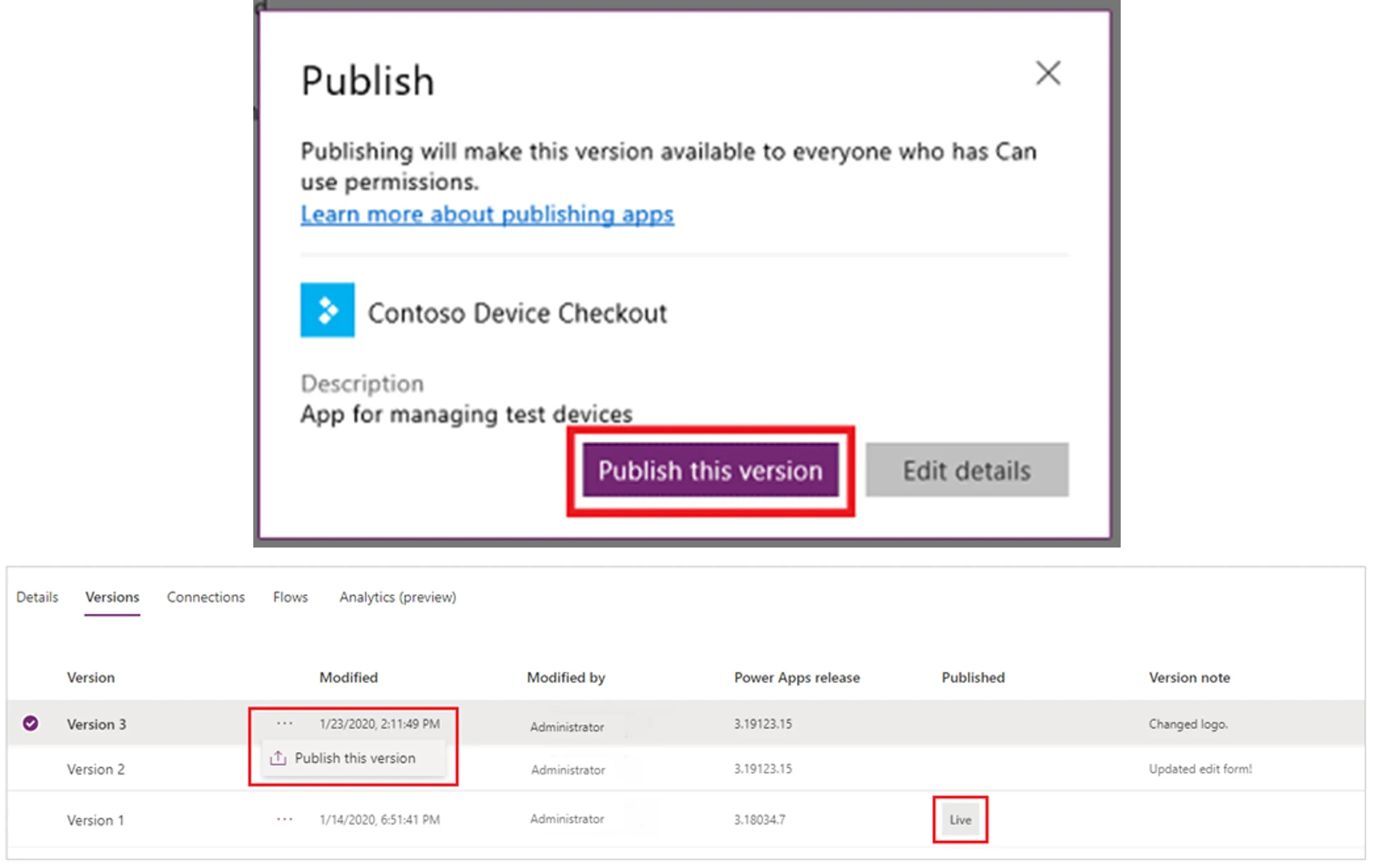1374x868 pixels.
Task: Switch to the Details tab
Action: point(37,597)
